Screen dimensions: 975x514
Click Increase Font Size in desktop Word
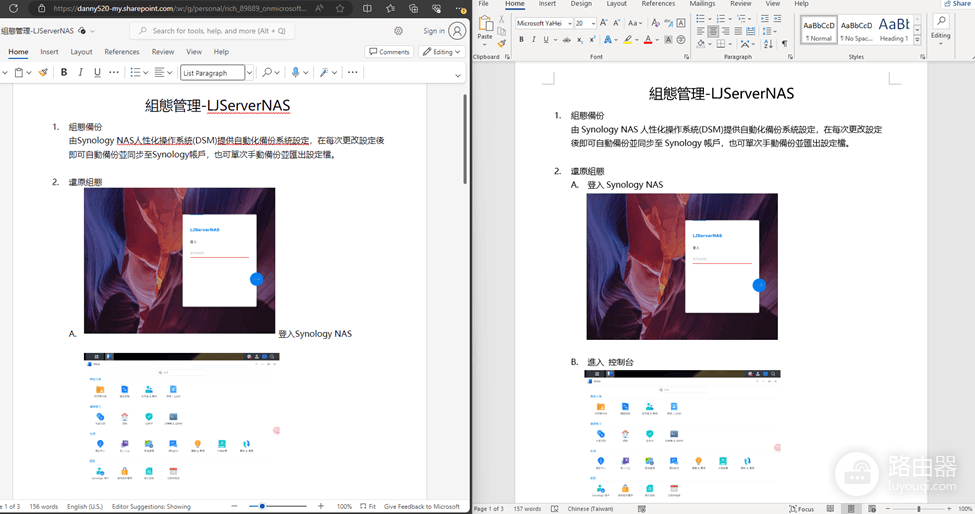[603, 23]
